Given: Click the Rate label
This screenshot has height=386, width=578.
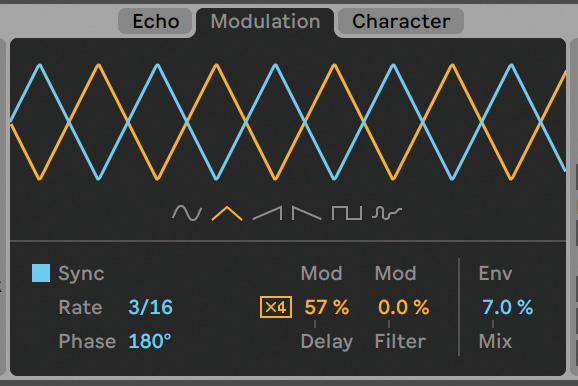Looking at the screenshot, I should coord(80,307).
